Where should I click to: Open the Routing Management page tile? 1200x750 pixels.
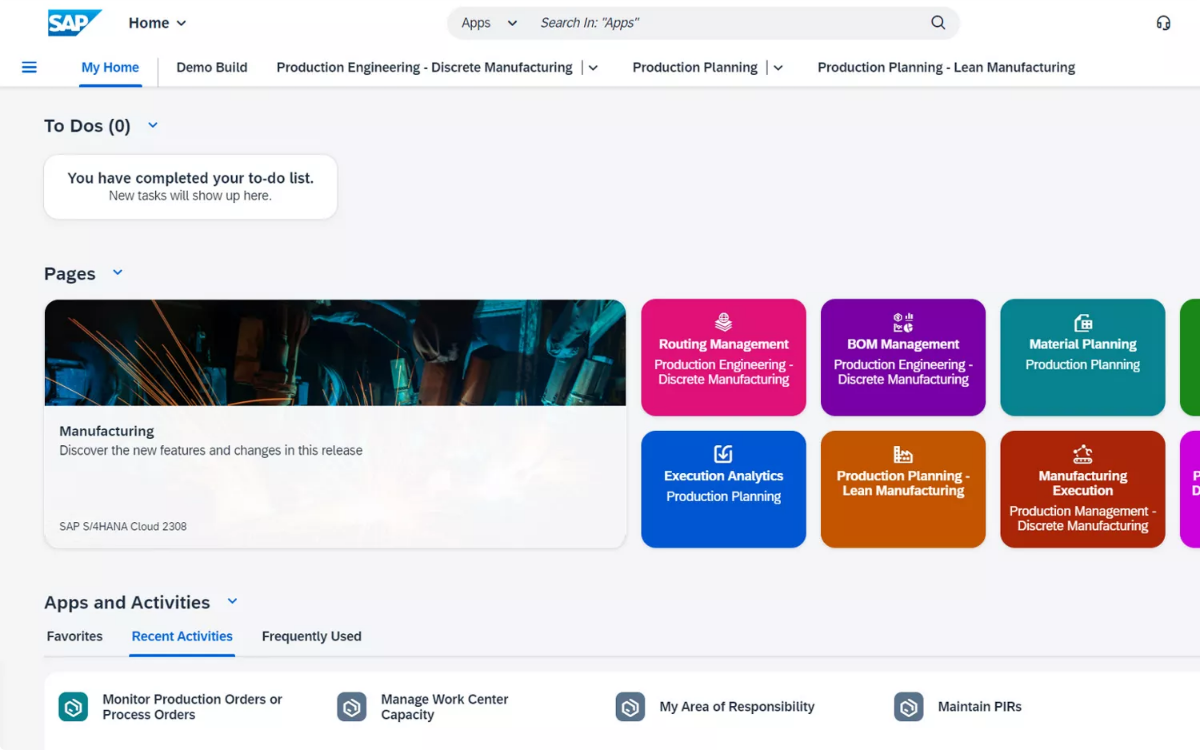coord(723,357)
